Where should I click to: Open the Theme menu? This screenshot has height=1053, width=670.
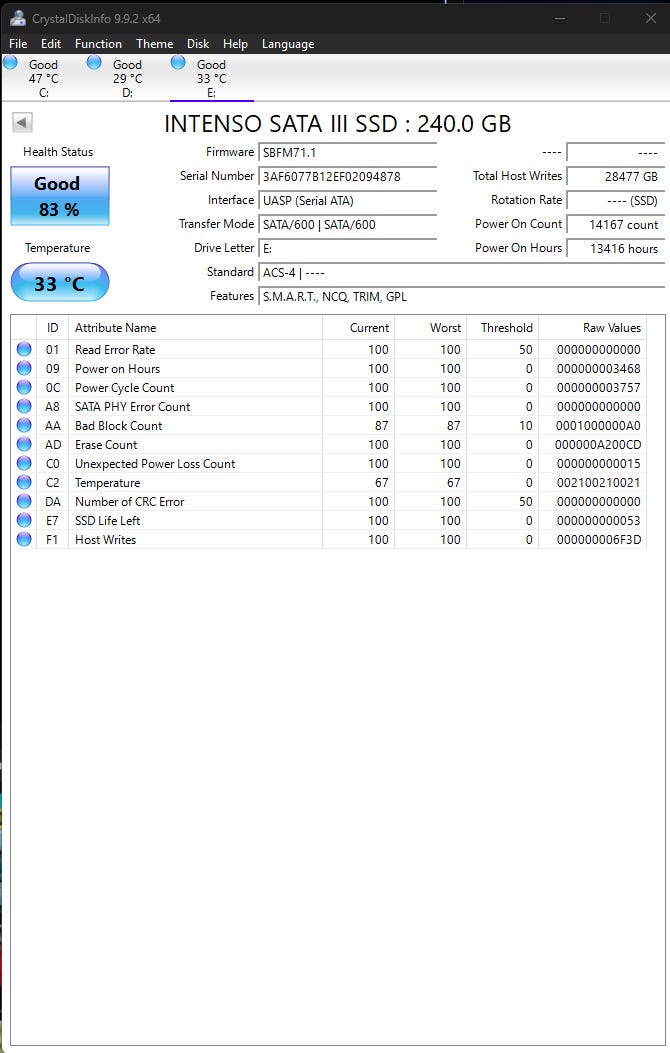click(154, 44)
